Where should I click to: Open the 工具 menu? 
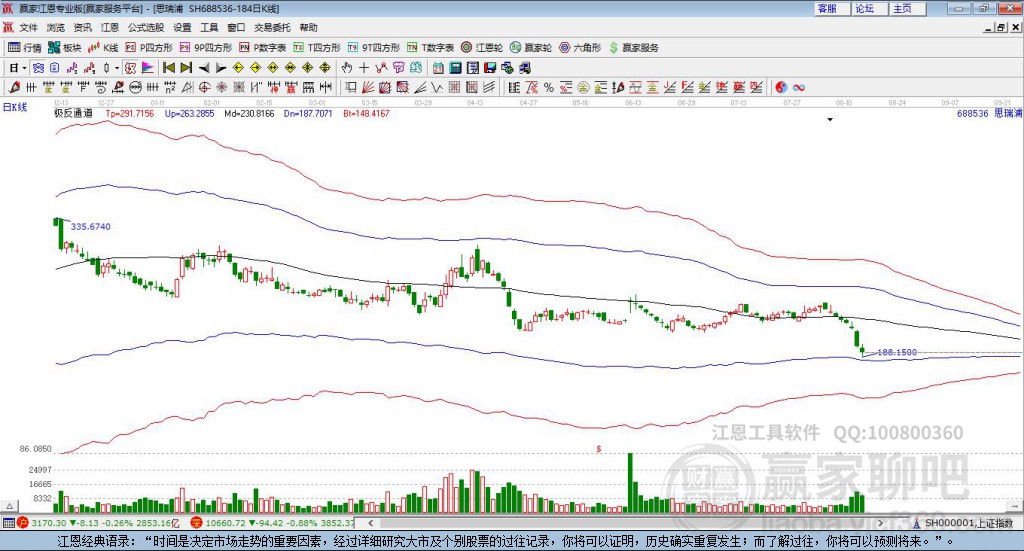click(x=209, y=27)
